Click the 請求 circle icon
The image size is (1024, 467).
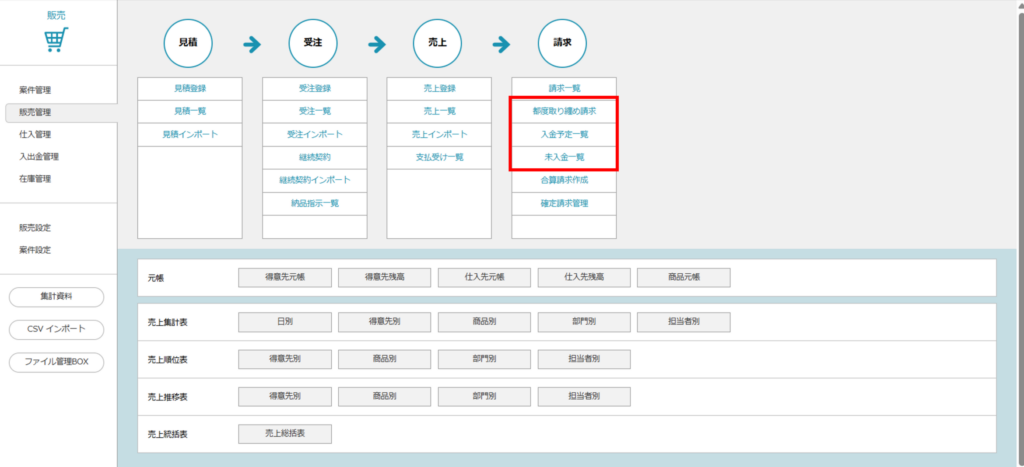563,44
